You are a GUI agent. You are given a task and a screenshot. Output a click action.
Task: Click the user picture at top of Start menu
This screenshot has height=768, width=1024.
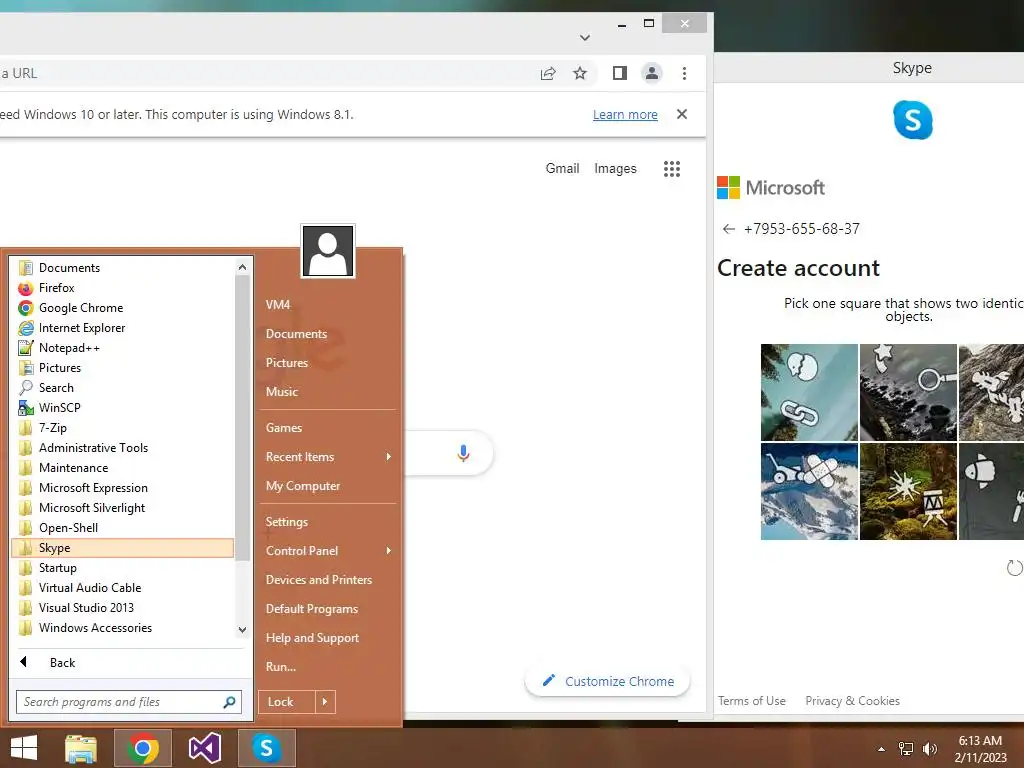pos(328,251)
